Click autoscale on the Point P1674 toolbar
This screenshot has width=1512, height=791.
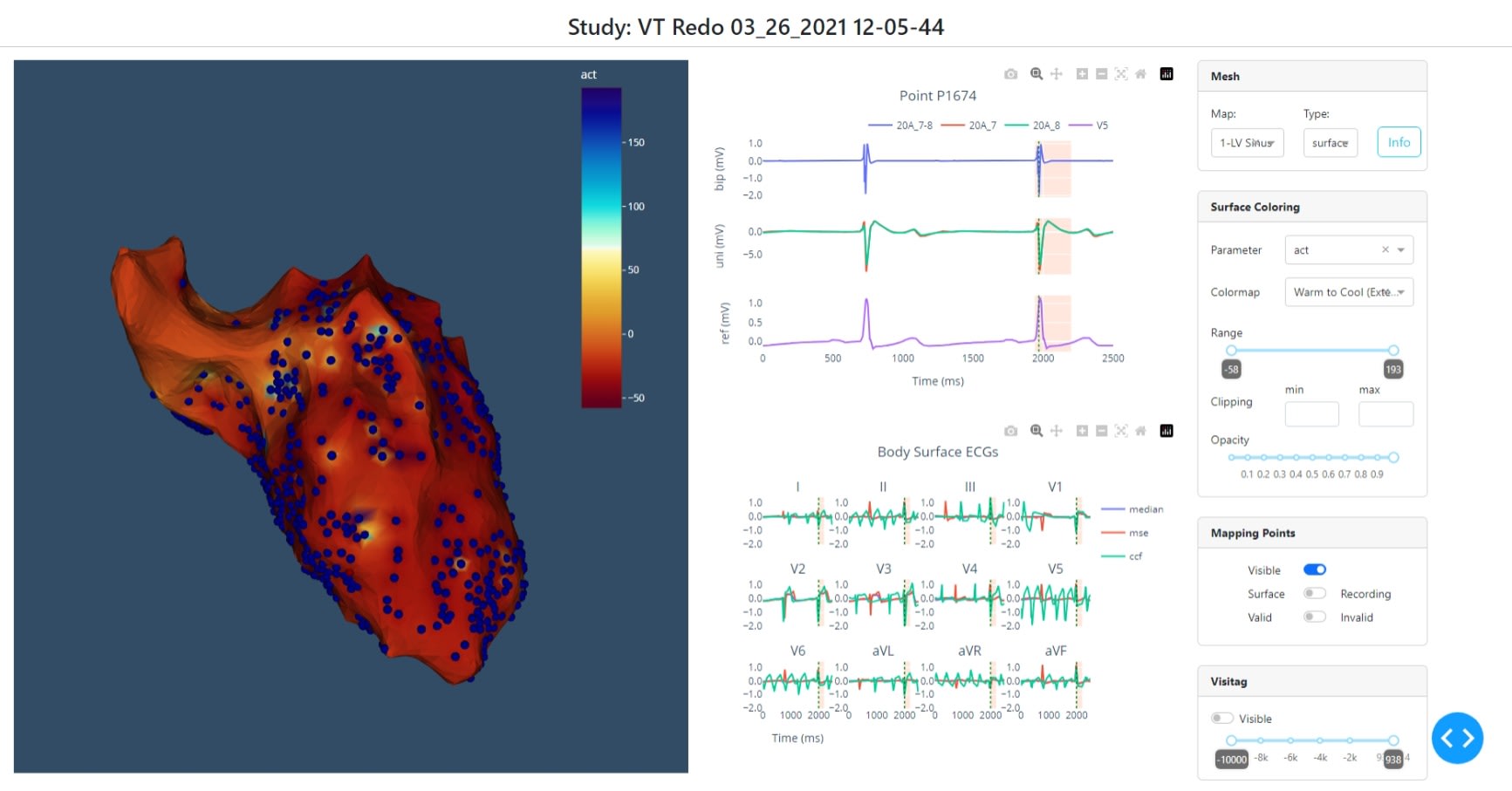pyautogui.click(x=1121, y=74)
